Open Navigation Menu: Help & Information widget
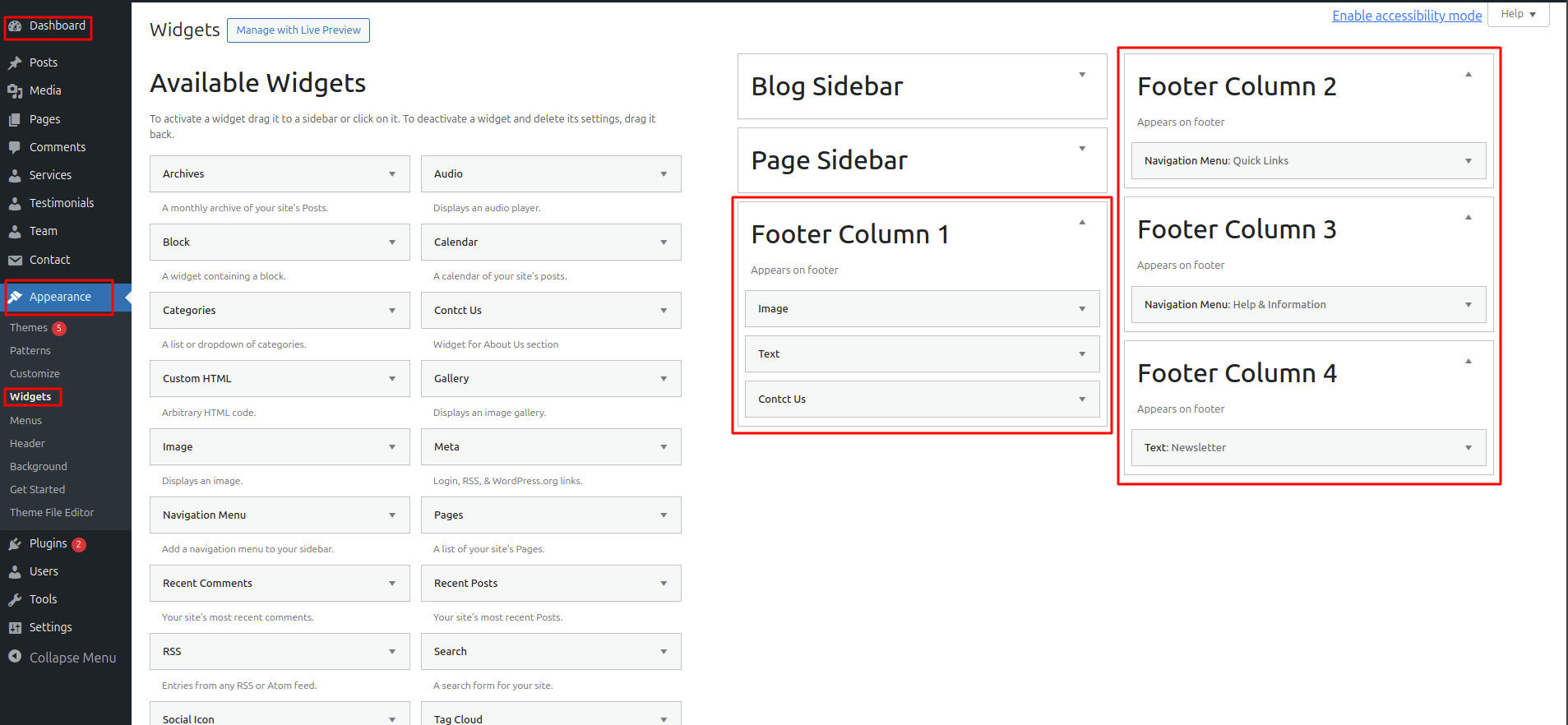 tap(1308, 304)
